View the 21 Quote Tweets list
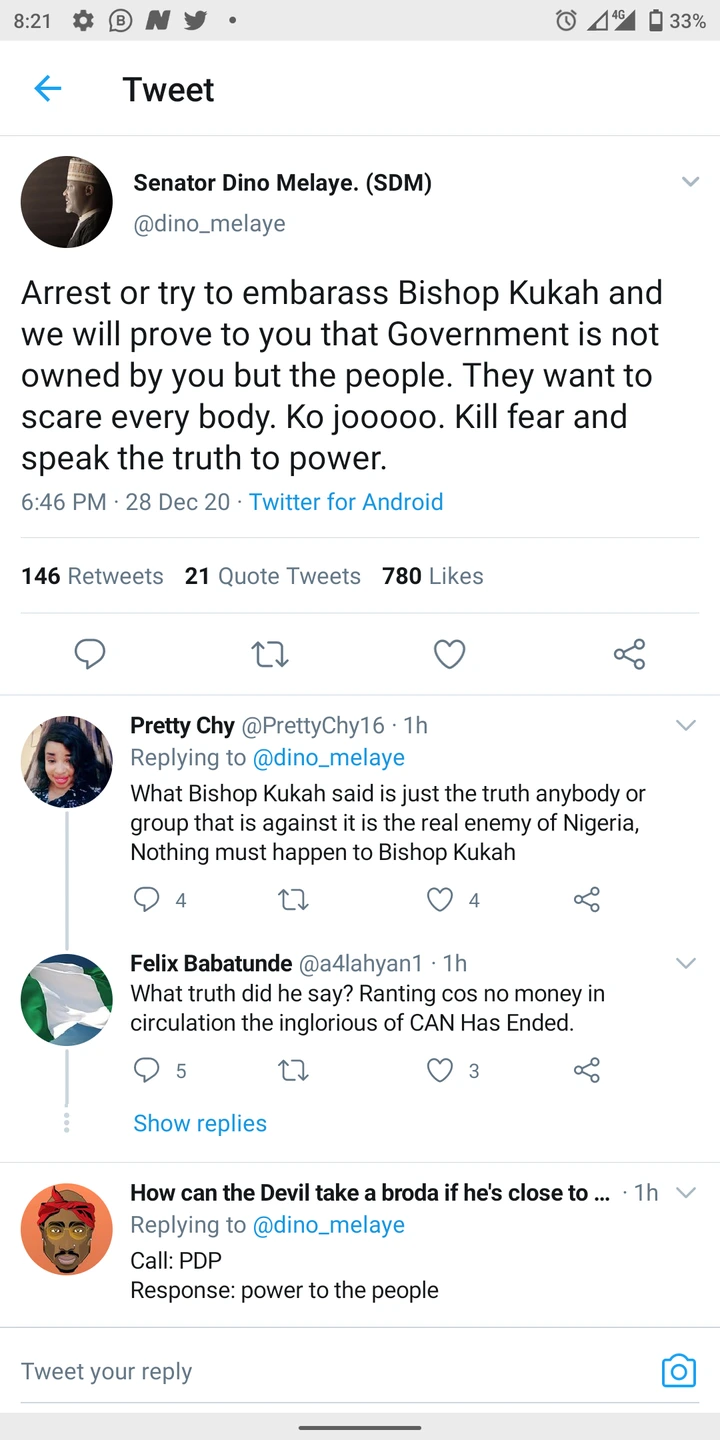 [273, 576]
